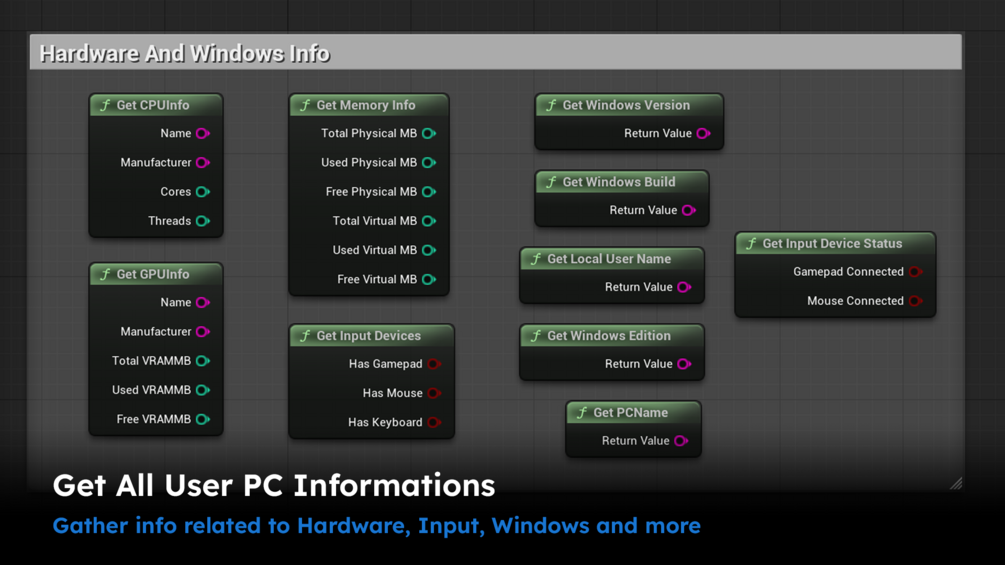Select the Get Windows Version node header
This screenshot has width=1005, height=565.
[629, 105]
